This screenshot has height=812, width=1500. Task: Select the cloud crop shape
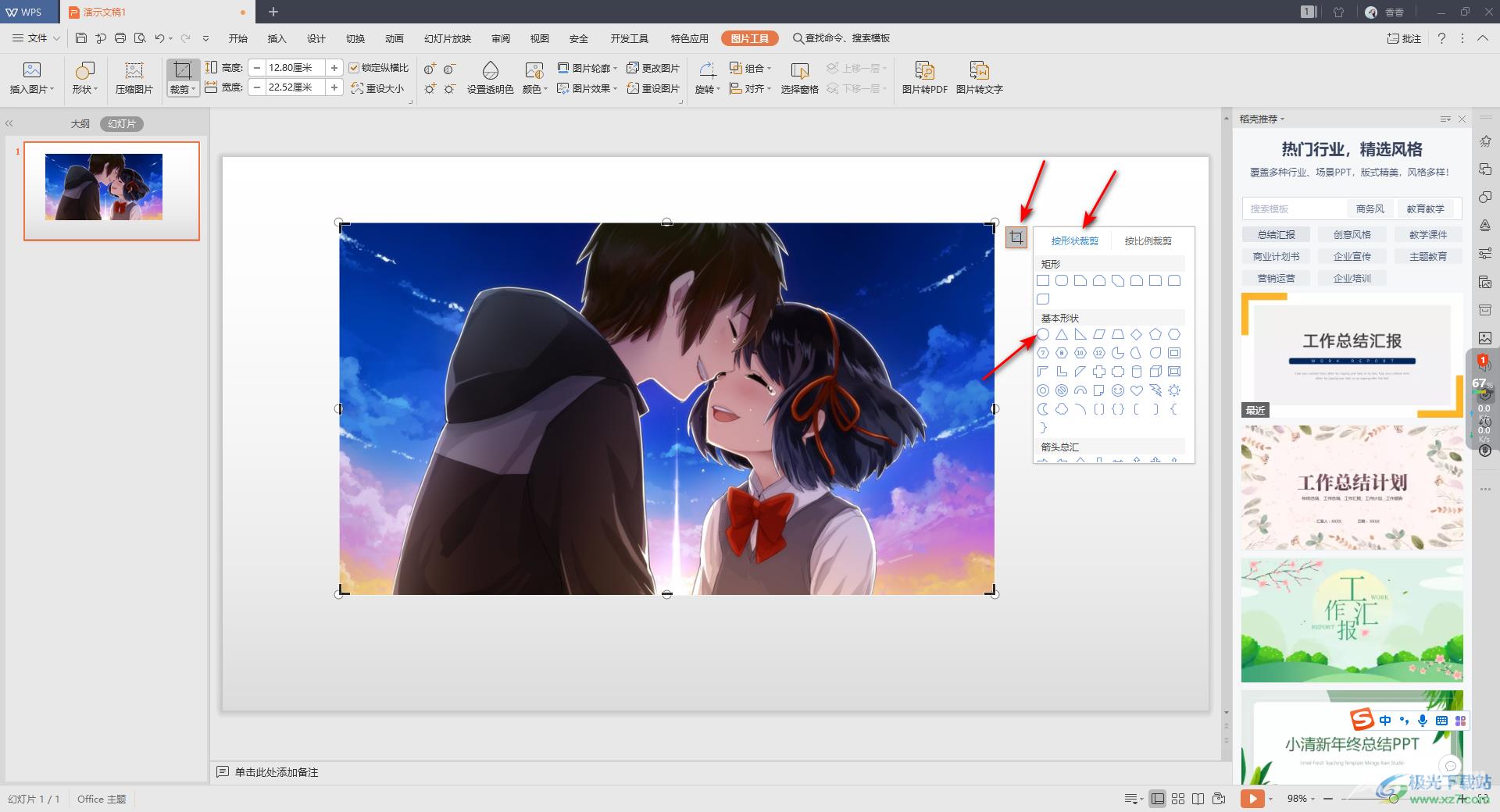point(1062,409)
